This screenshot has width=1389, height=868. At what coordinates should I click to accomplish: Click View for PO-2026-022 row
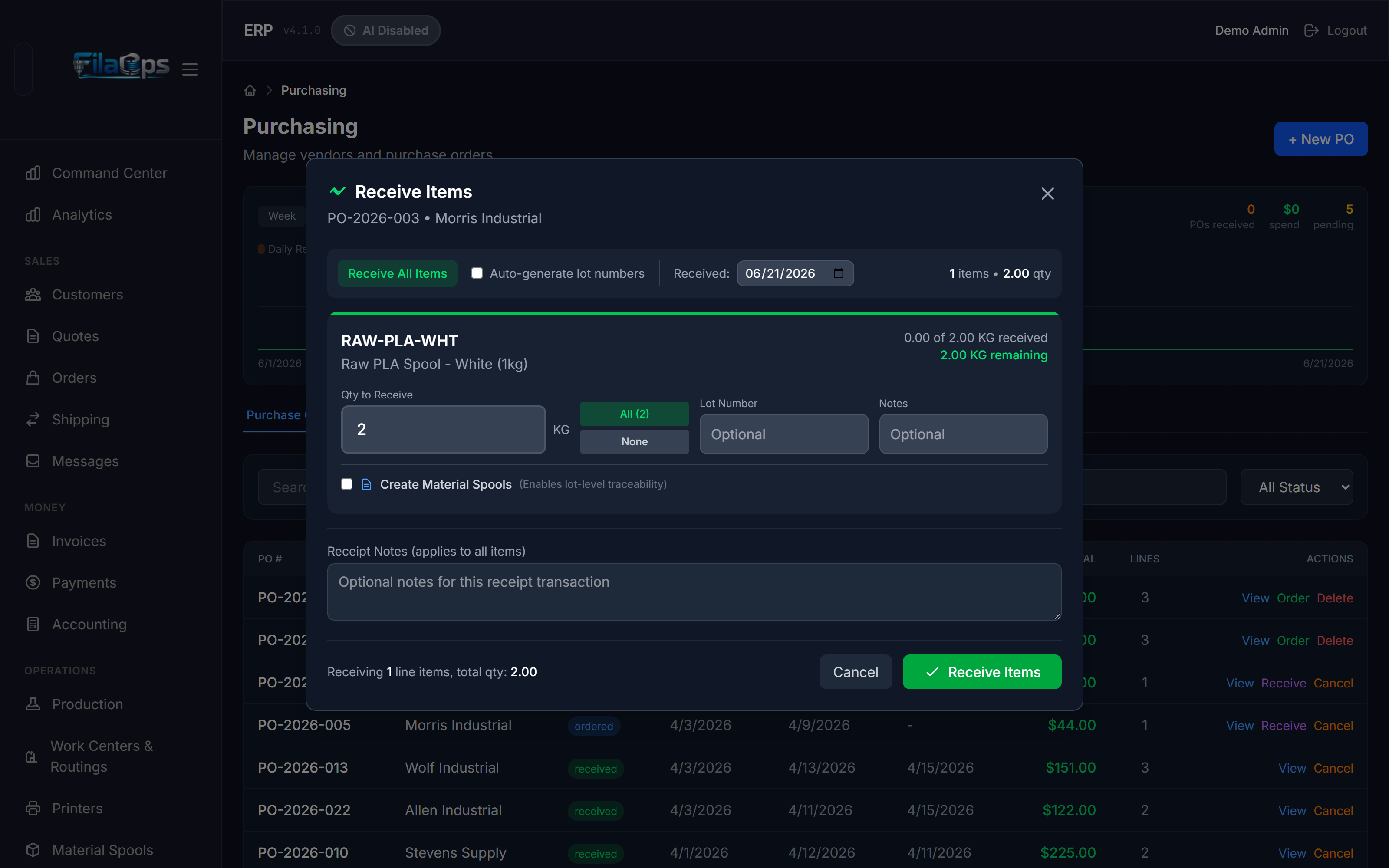(1292, 811)
